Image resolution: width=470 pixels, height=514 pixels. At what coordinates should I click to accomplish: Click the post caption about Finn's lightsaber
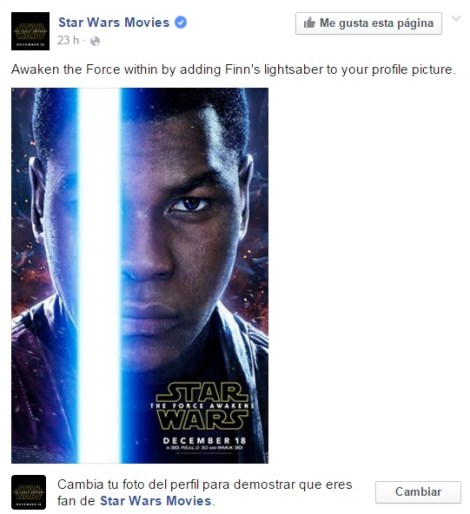click(x=233, y=70)
